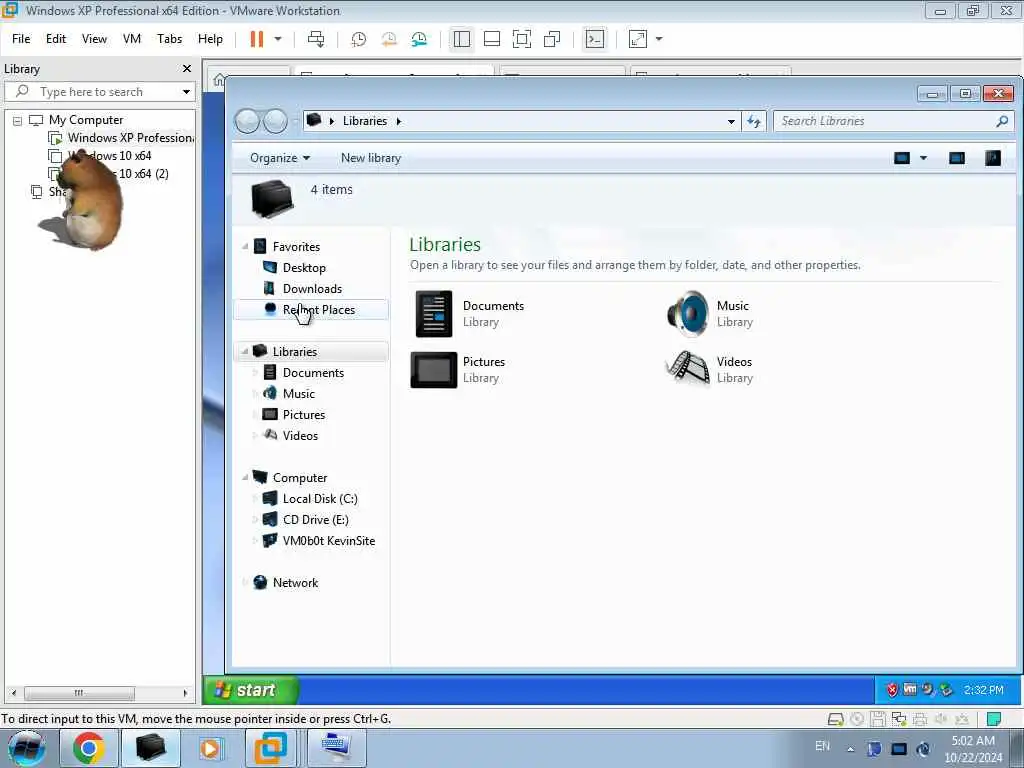Collapse the My Computer tree node
The height and width of the screenshot is (768, 1024).
18,121
